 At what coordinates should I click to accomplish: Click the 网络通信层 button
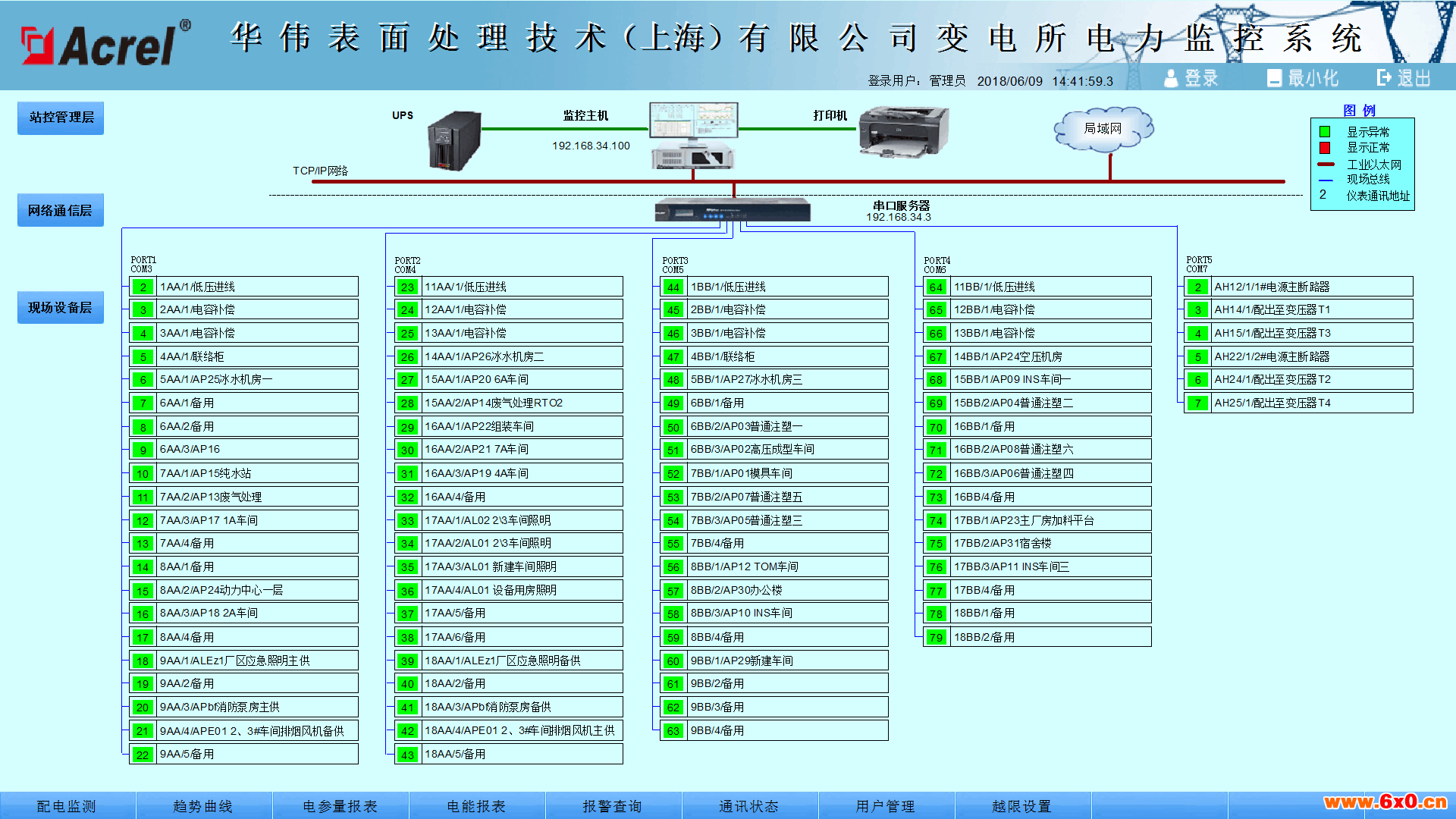click(x=61, y=211)
